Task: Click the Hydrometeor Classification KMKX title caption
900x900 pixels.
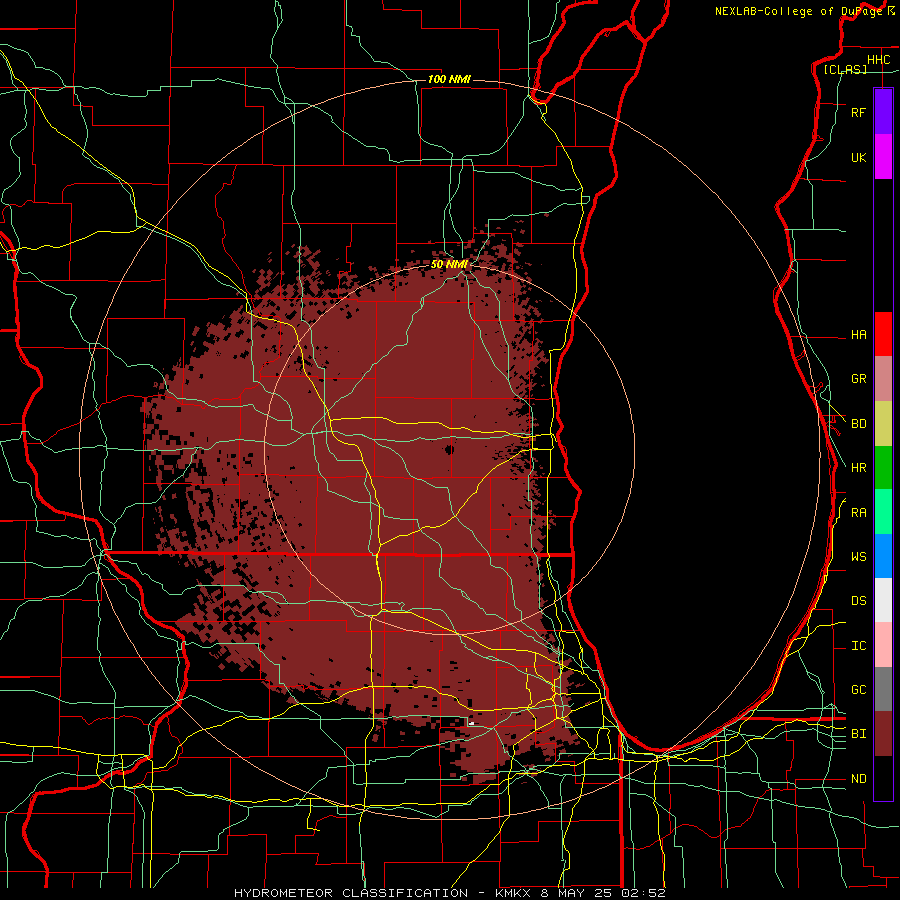Action: point(449,893)
